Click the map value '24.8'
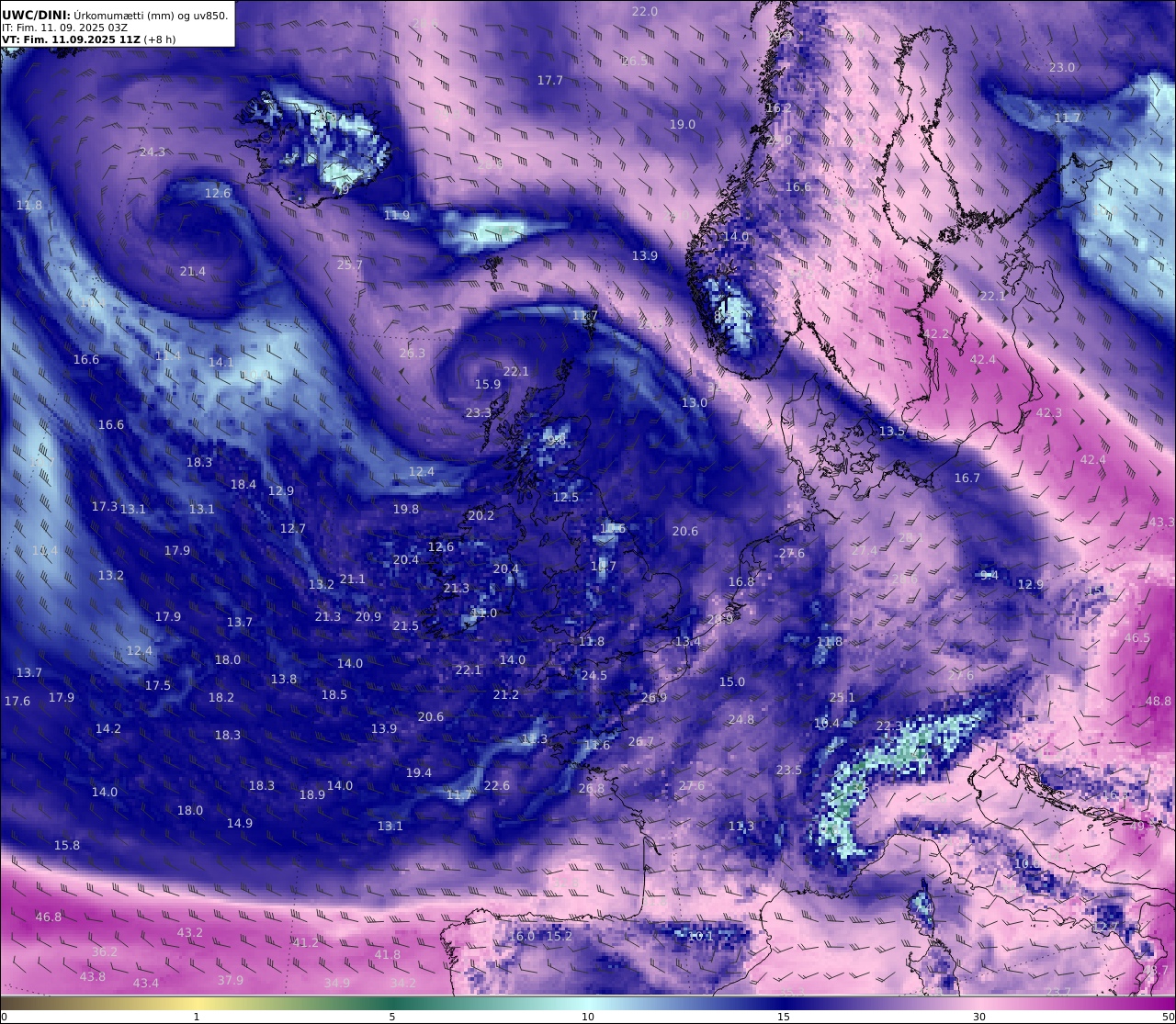The image size is (1176, 1024). pos(741,719)
